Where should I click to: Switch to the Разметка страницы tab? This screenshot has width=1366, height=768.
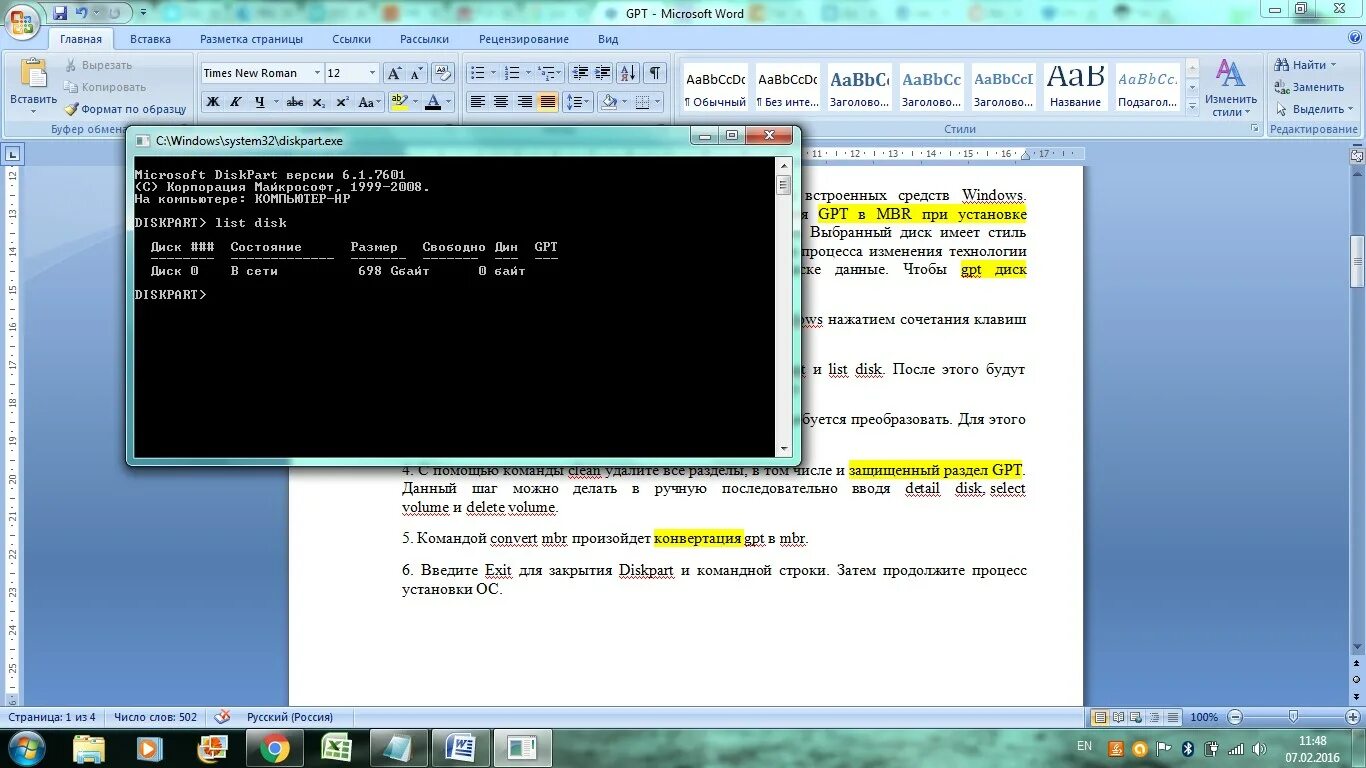tap(251, 39)
